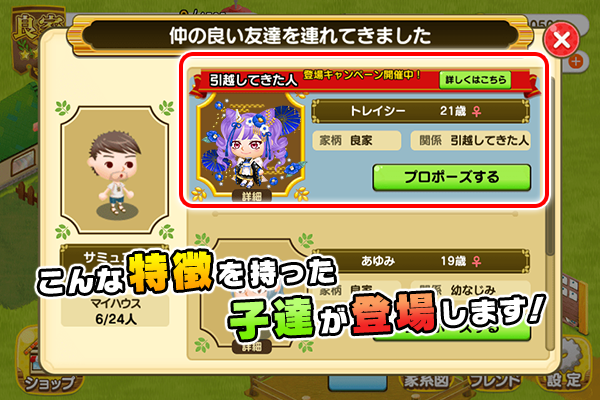Open the 設定 gear settings icon

pyautogui.click(x=563, y=367)
